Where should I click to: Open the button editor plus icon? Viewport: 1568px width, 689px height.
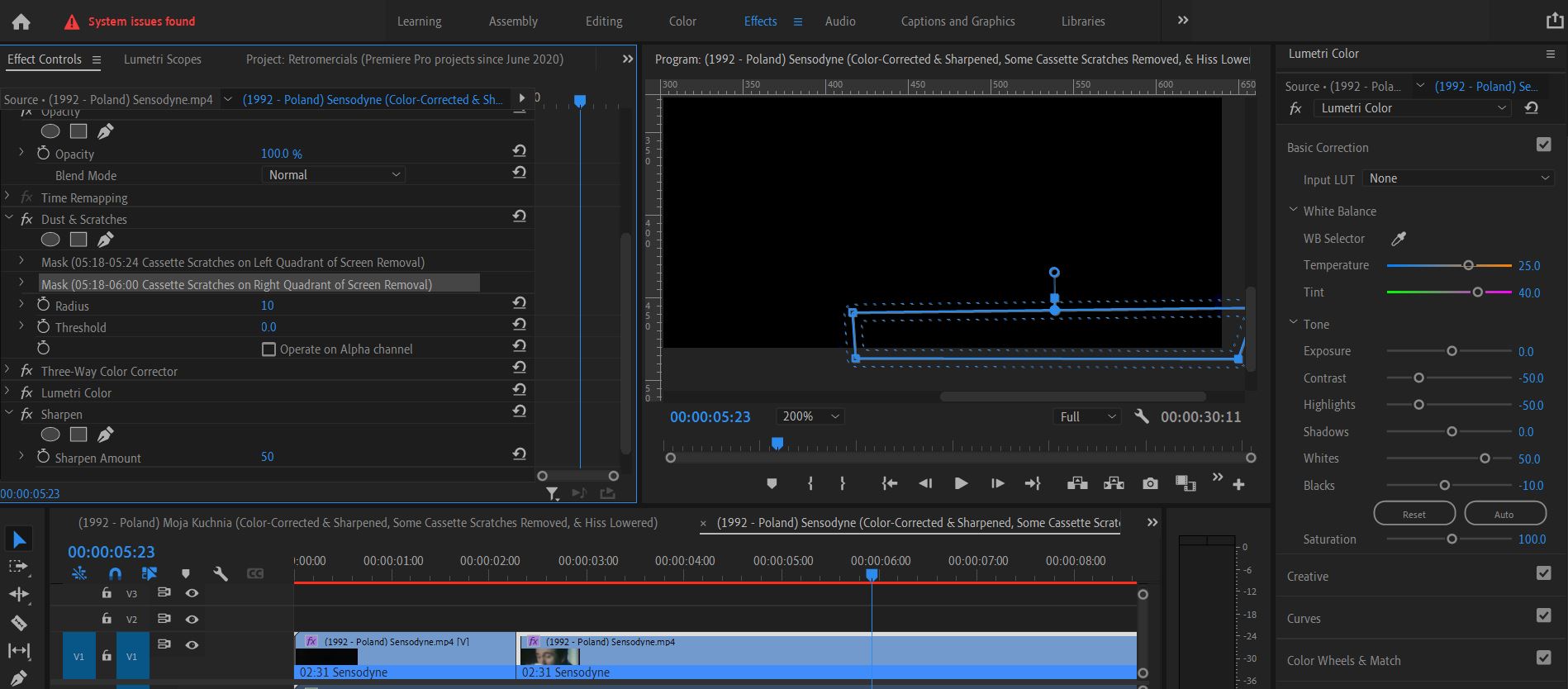(x=1238, y=484)
